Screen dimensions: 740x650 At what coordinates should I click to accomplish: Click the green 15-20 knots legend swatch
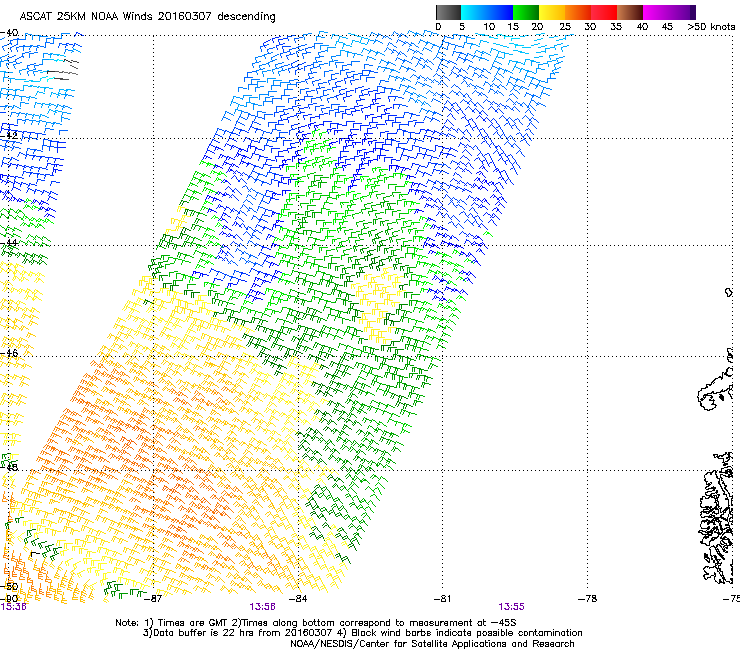point(526,12)
